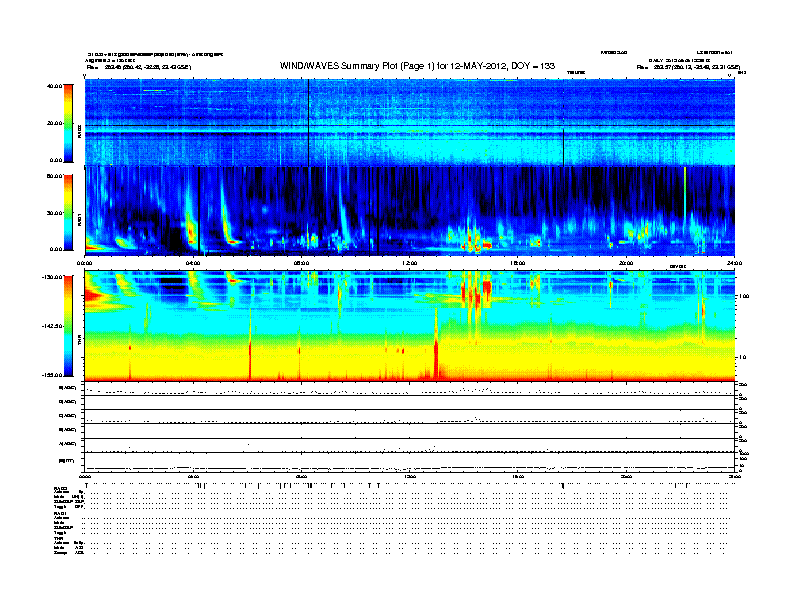Click the 24:00 label under RAD1 spectrogram
Screen dimensions: 792x612
(x=734, y=263)
